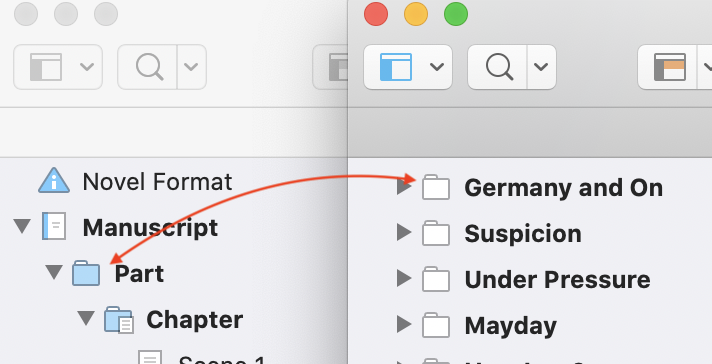Click the blue Part folder icon

(86, 273)
